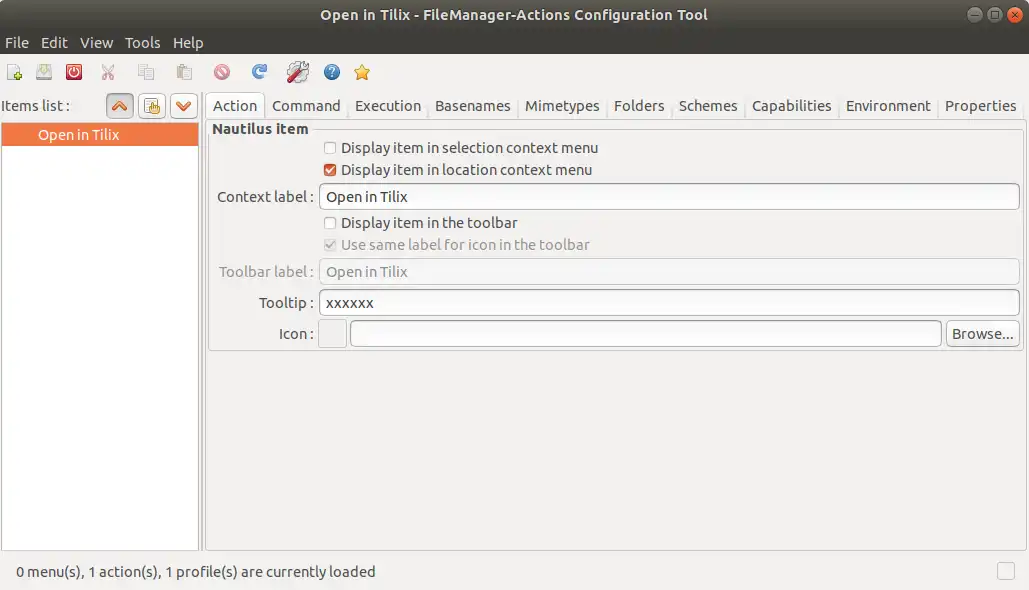The width and height of the screenshot is (1029, 590).
Task: Select the Action tab
Action: click(x=235, y=106)
